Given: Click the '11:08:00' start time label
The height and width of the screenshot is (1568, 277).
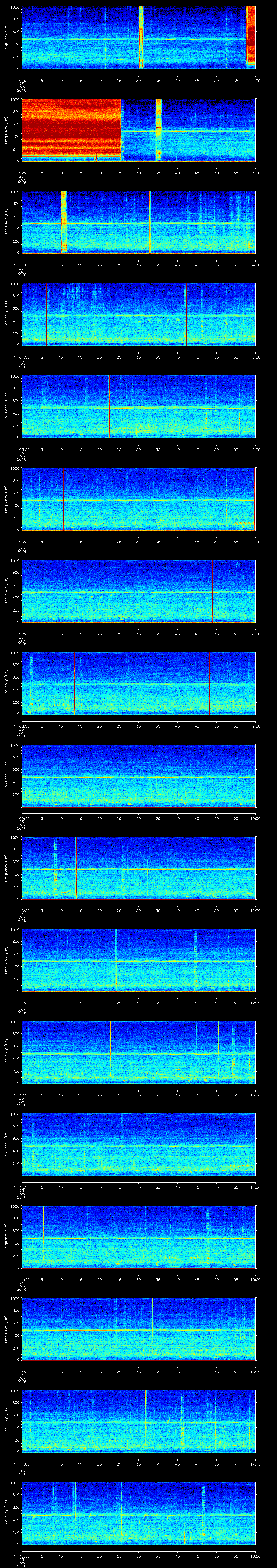Looking at the screenshot, I should [22, 726].
